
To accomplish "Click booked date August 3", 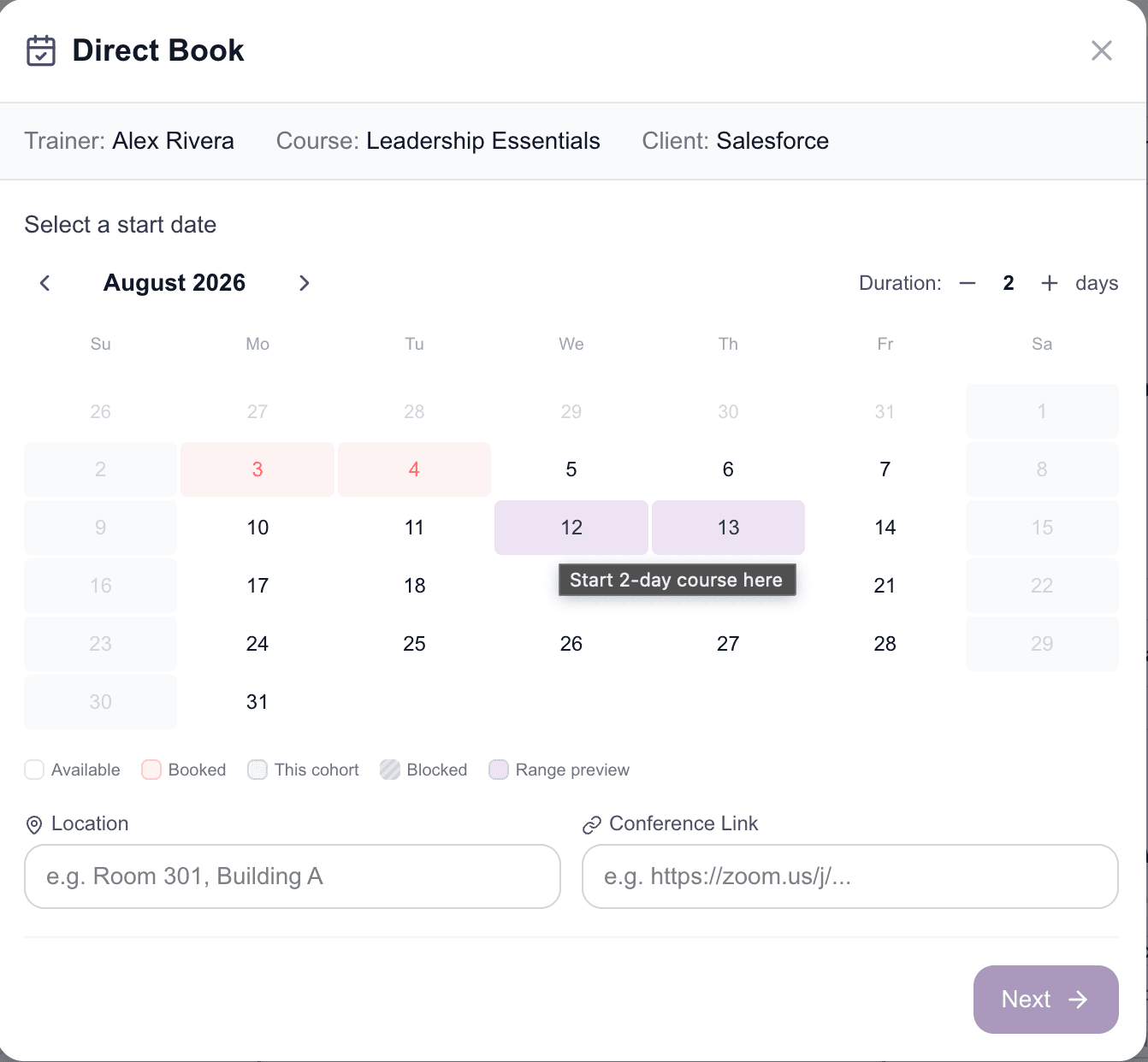I will (x=257, y=469).
